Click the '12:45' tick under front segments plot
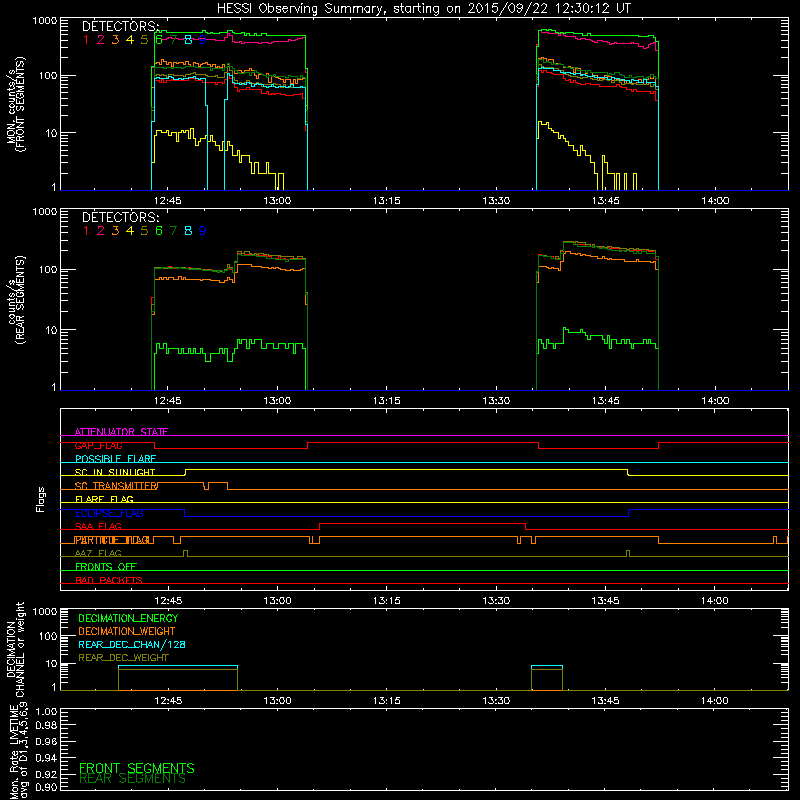Screen dimensions: 800x800 [168, 201]
